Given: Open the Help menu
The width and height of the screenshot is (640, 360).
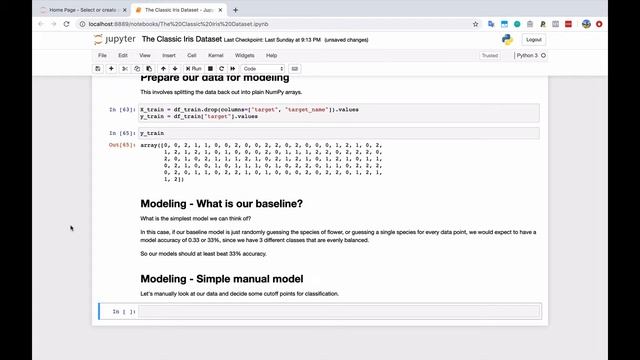Looking at the screenshot, I should (271, 56).
